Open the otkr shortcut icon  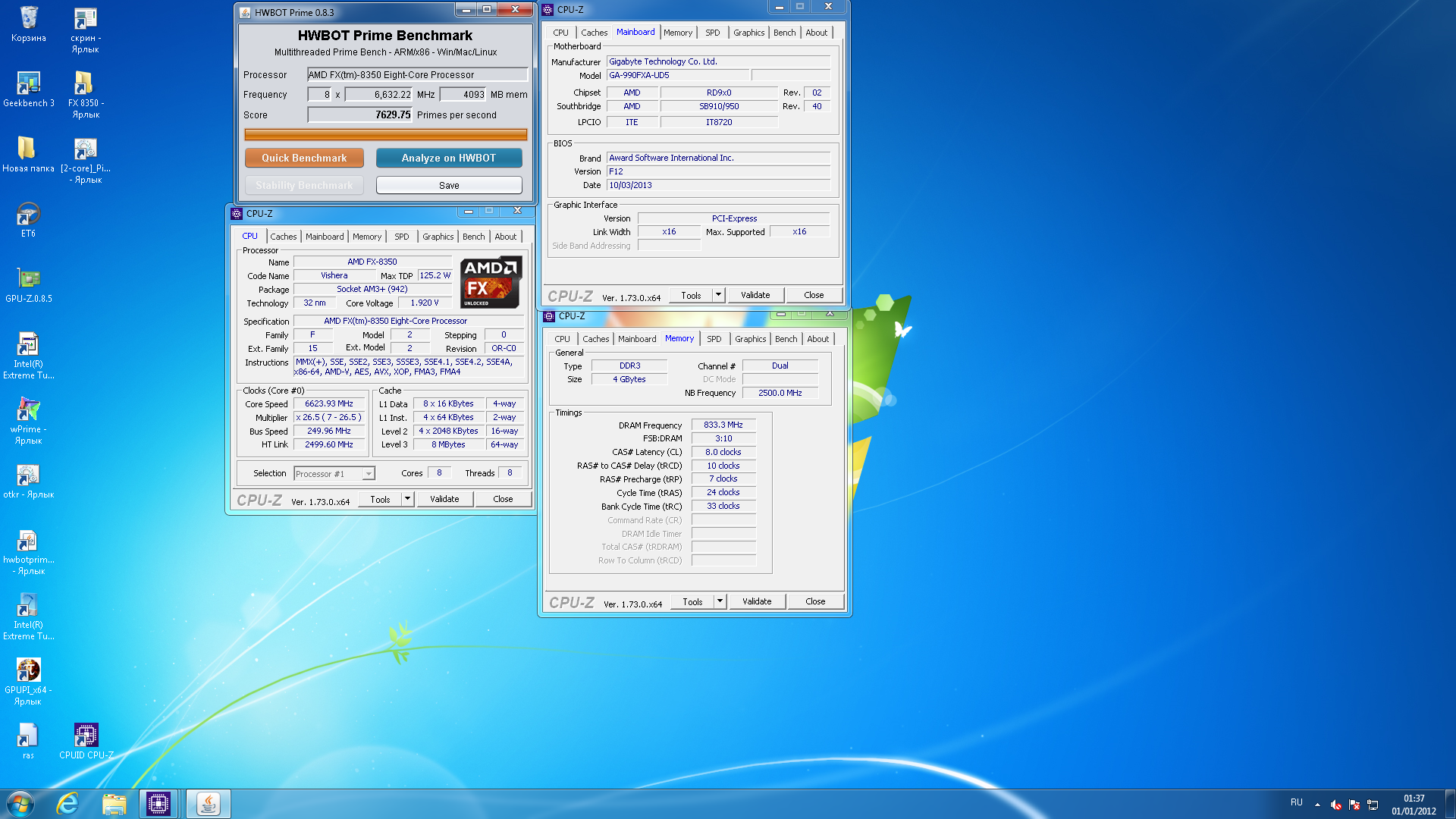pyautogui.click(x=28, y=481)
